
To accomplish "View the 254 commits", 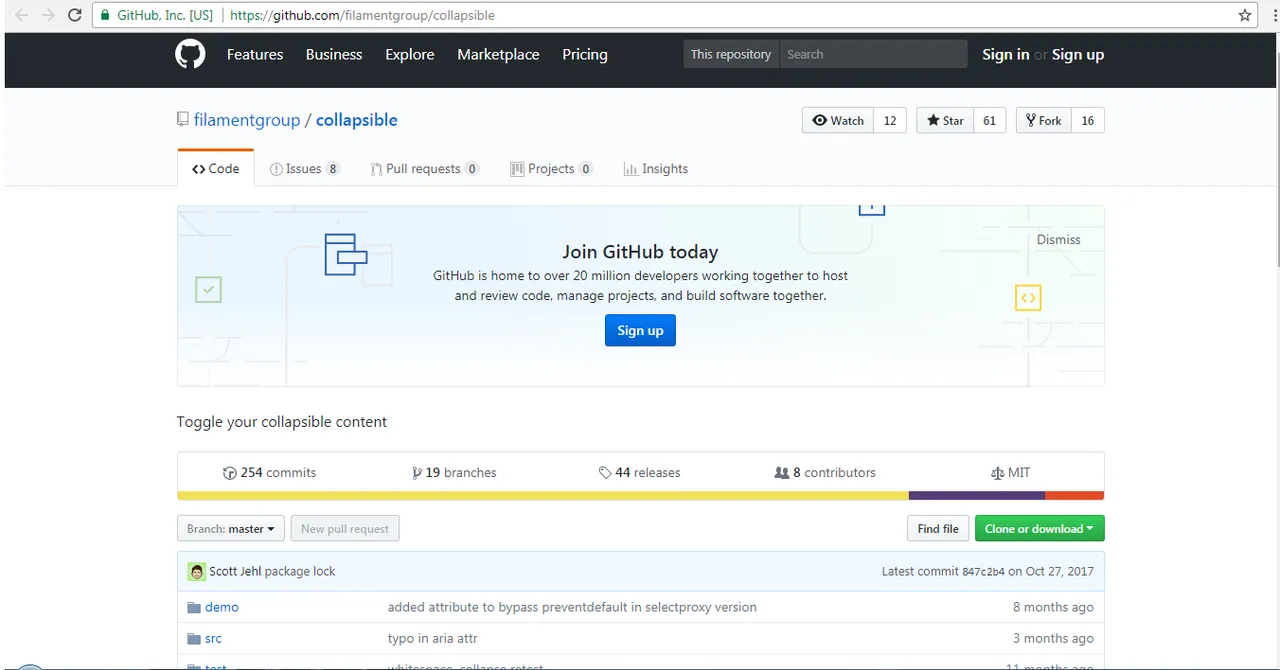I will (x=270, y=472).
